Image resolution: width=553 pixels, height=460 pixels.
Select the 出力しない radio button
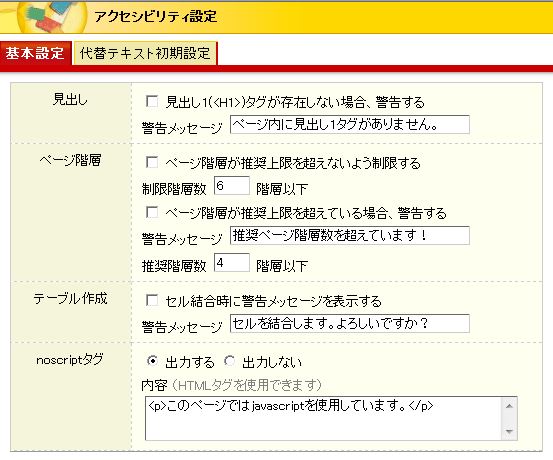230,361
